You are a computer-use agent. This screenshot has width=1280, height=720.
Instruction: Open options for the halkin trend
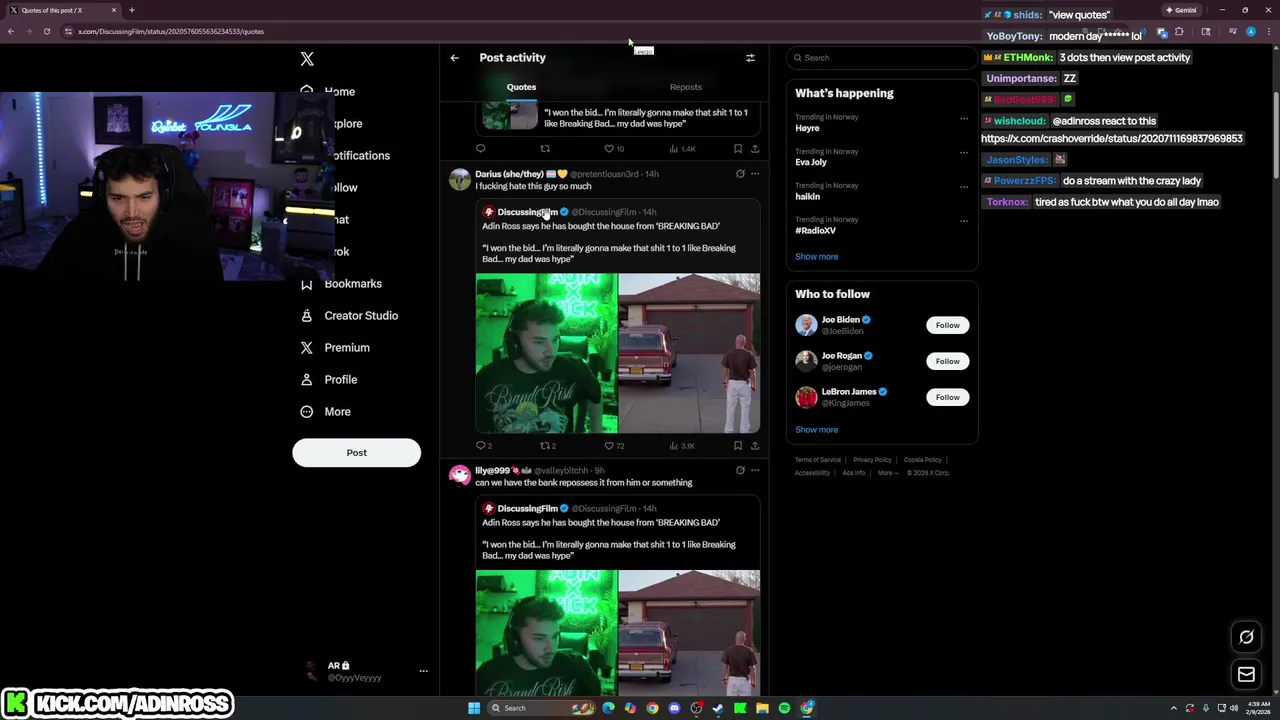point(964,186)
